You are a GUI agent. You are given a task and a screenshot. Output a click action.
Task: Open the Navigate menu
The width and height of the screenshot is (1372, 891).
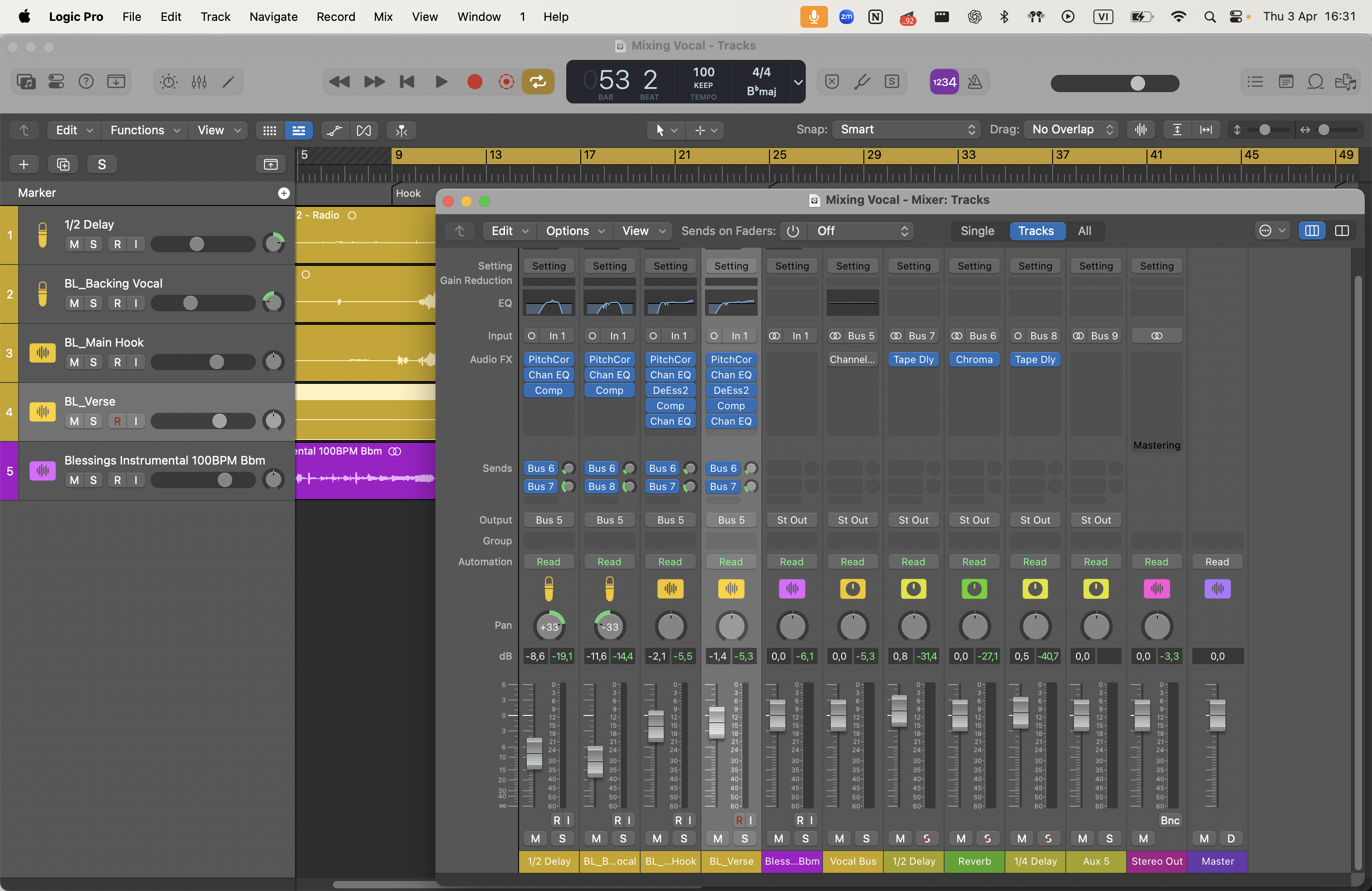pyautogui.click(x=273, y=17)
